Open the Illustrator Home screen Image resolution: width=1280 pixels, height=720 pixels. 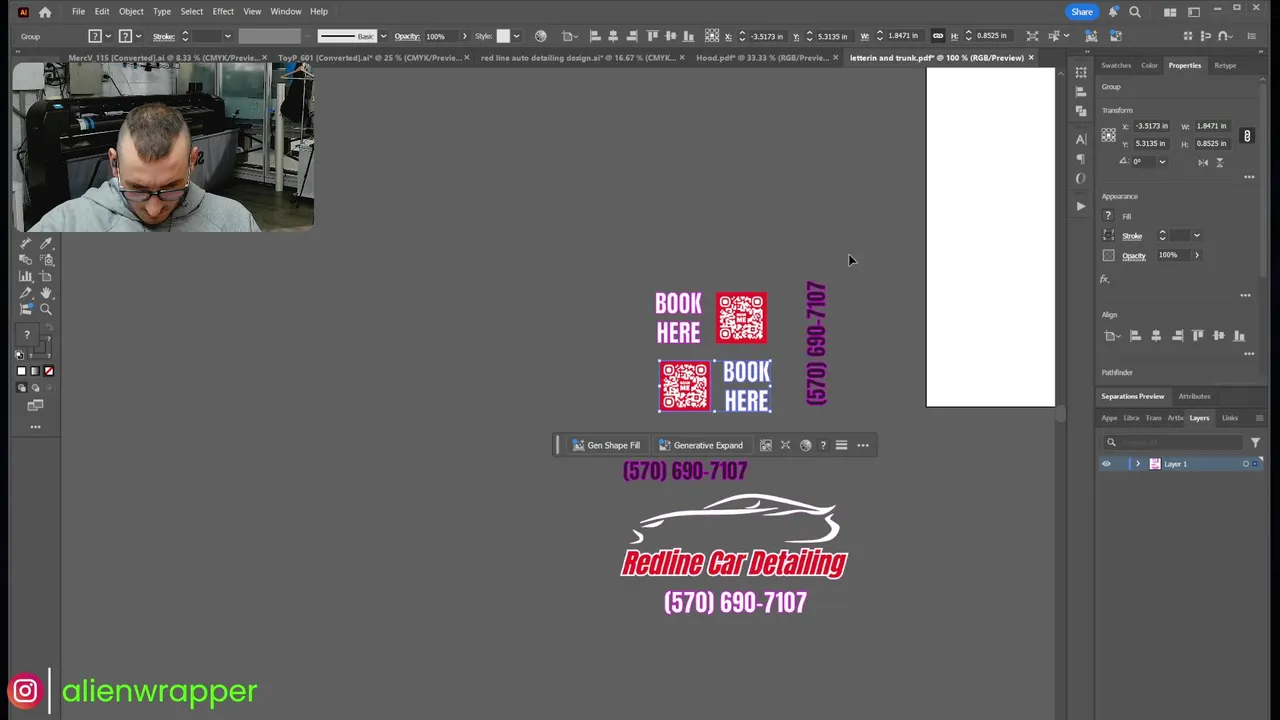click(x=45, y=12)
